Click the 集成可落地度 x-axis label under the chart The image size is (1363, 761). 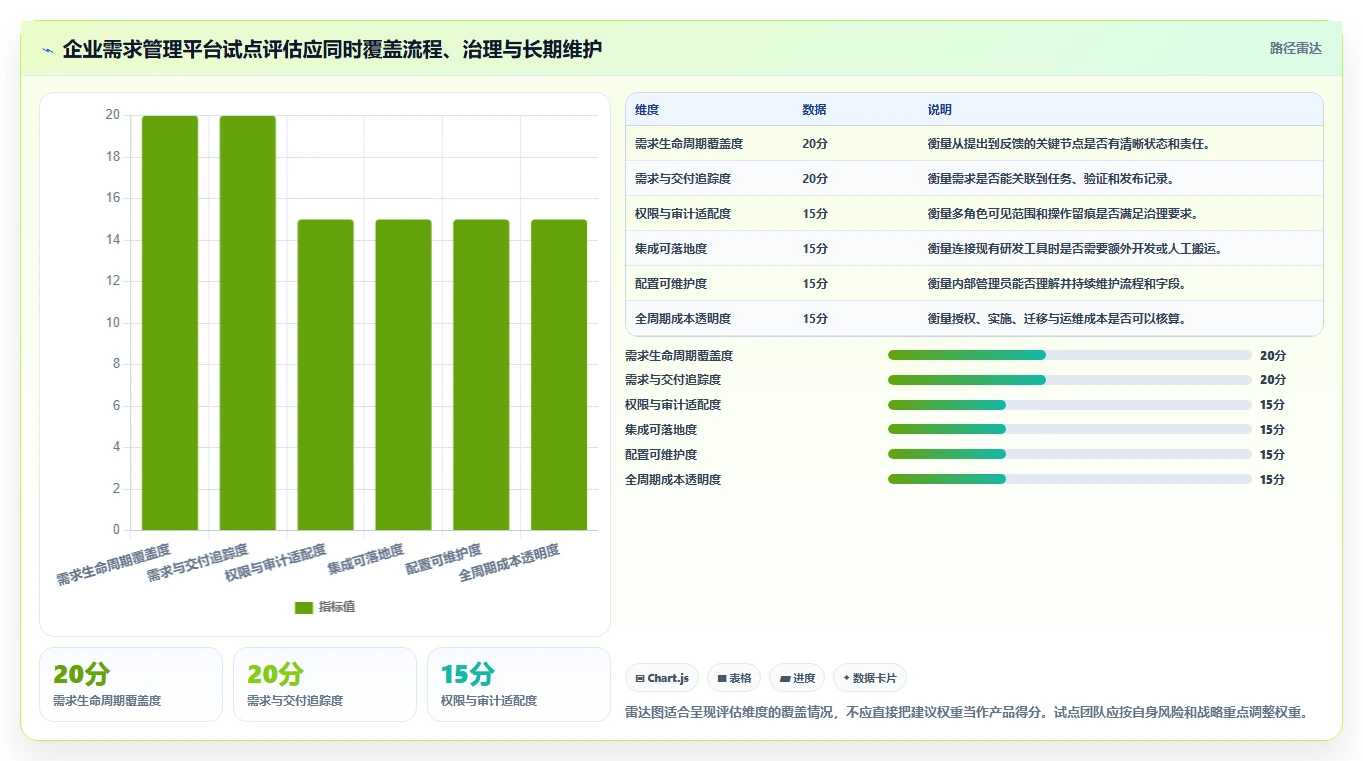(366, 558)
